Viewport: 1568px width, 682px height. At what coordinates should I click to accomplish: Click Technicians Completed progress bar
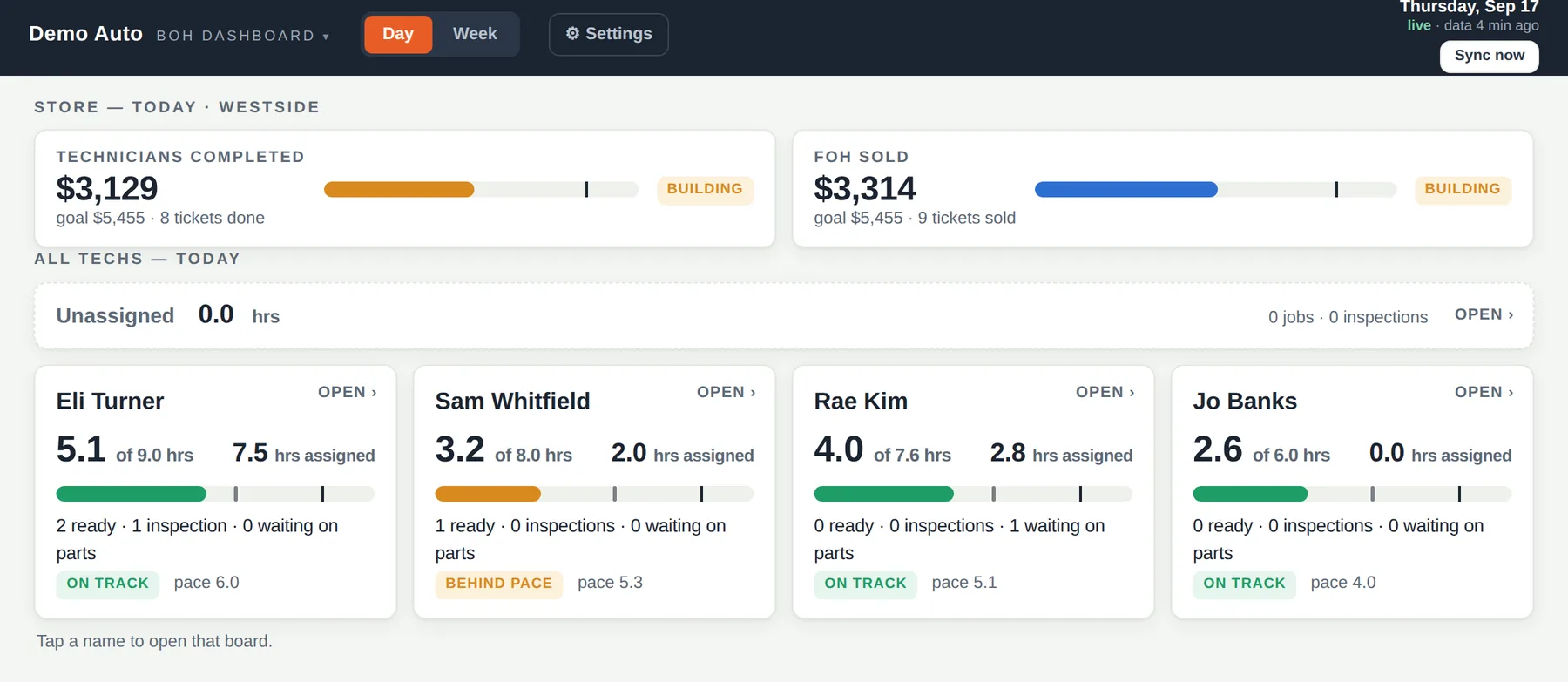[481, 189]
